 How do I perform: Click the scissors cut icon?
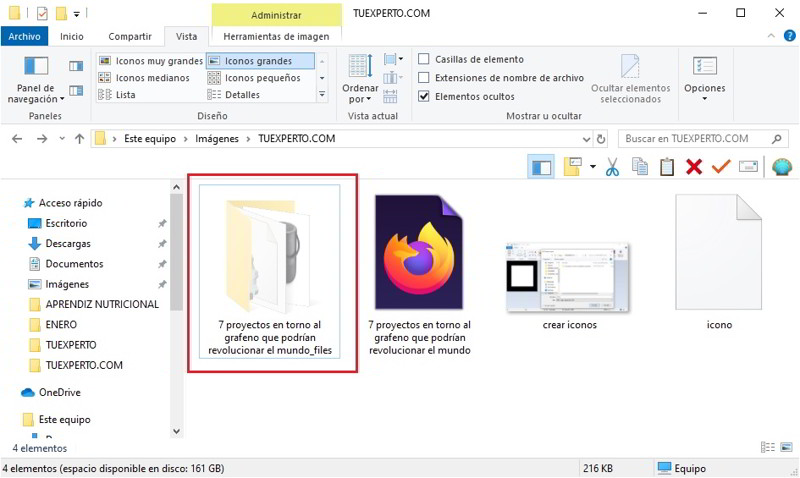tap(612, 167)
